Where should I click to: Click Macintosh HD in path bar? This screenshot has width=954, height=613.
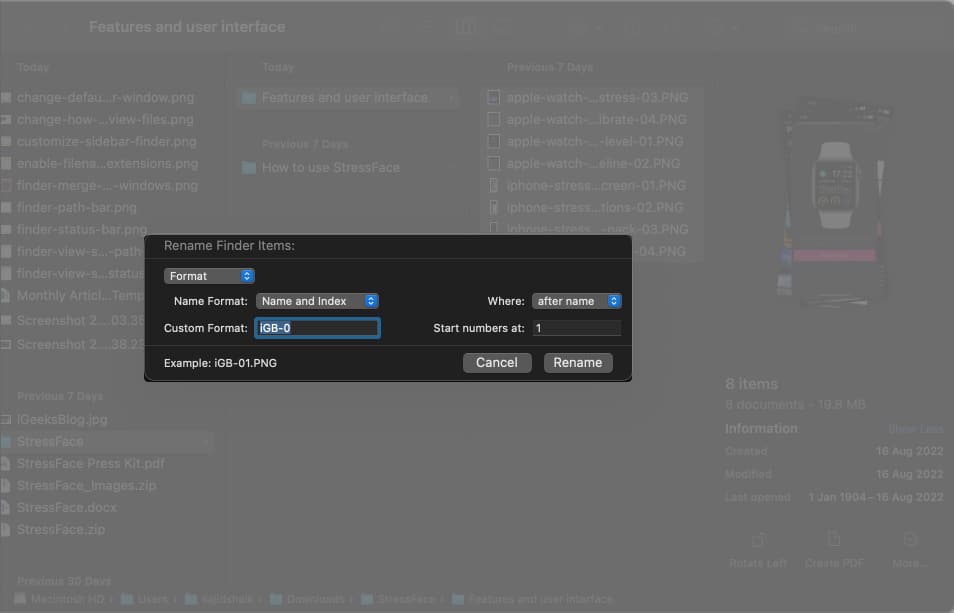click(59, 599)
